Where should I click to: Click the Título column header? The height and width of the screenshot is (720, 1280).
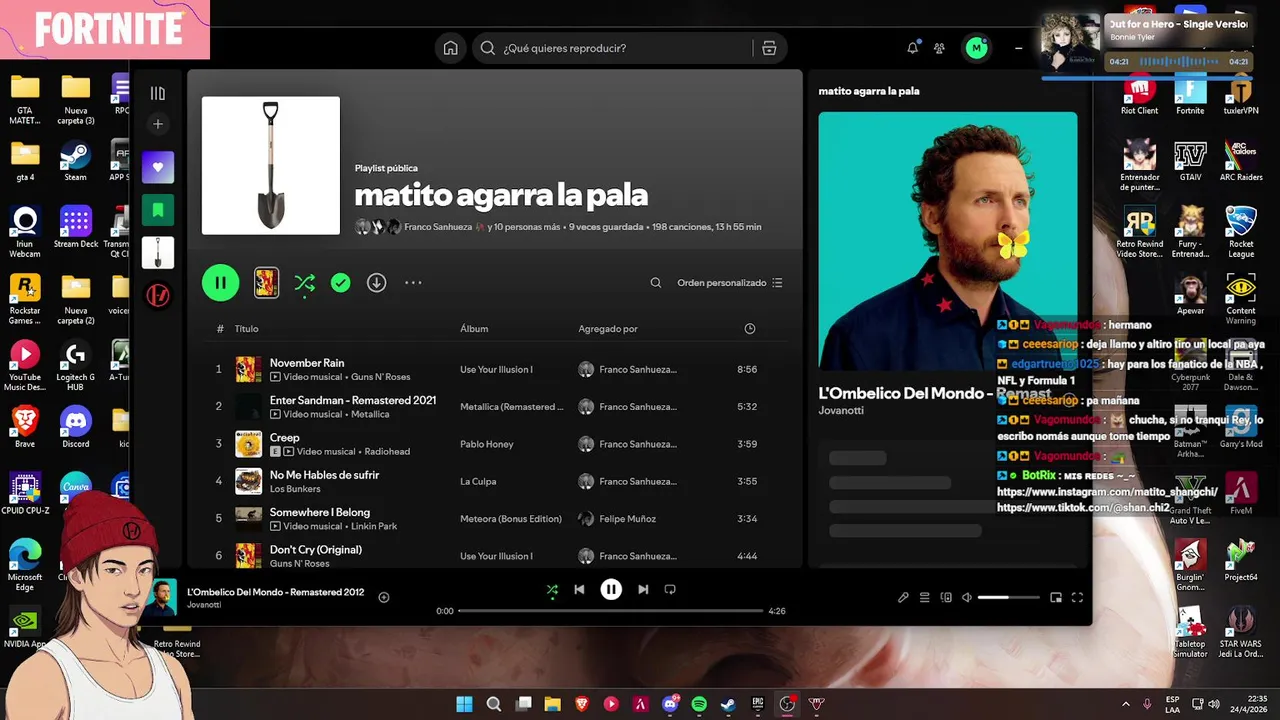(x=246, y=329)
